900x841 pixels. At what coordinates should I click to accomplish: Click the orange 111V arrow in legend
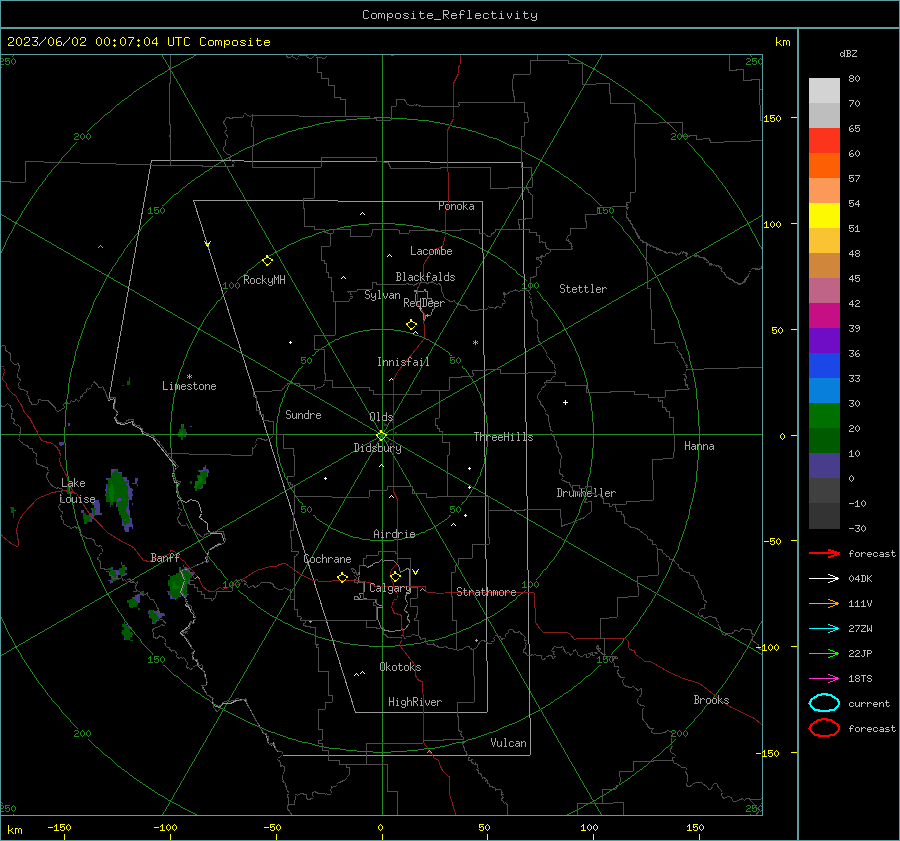pos(824,603)
